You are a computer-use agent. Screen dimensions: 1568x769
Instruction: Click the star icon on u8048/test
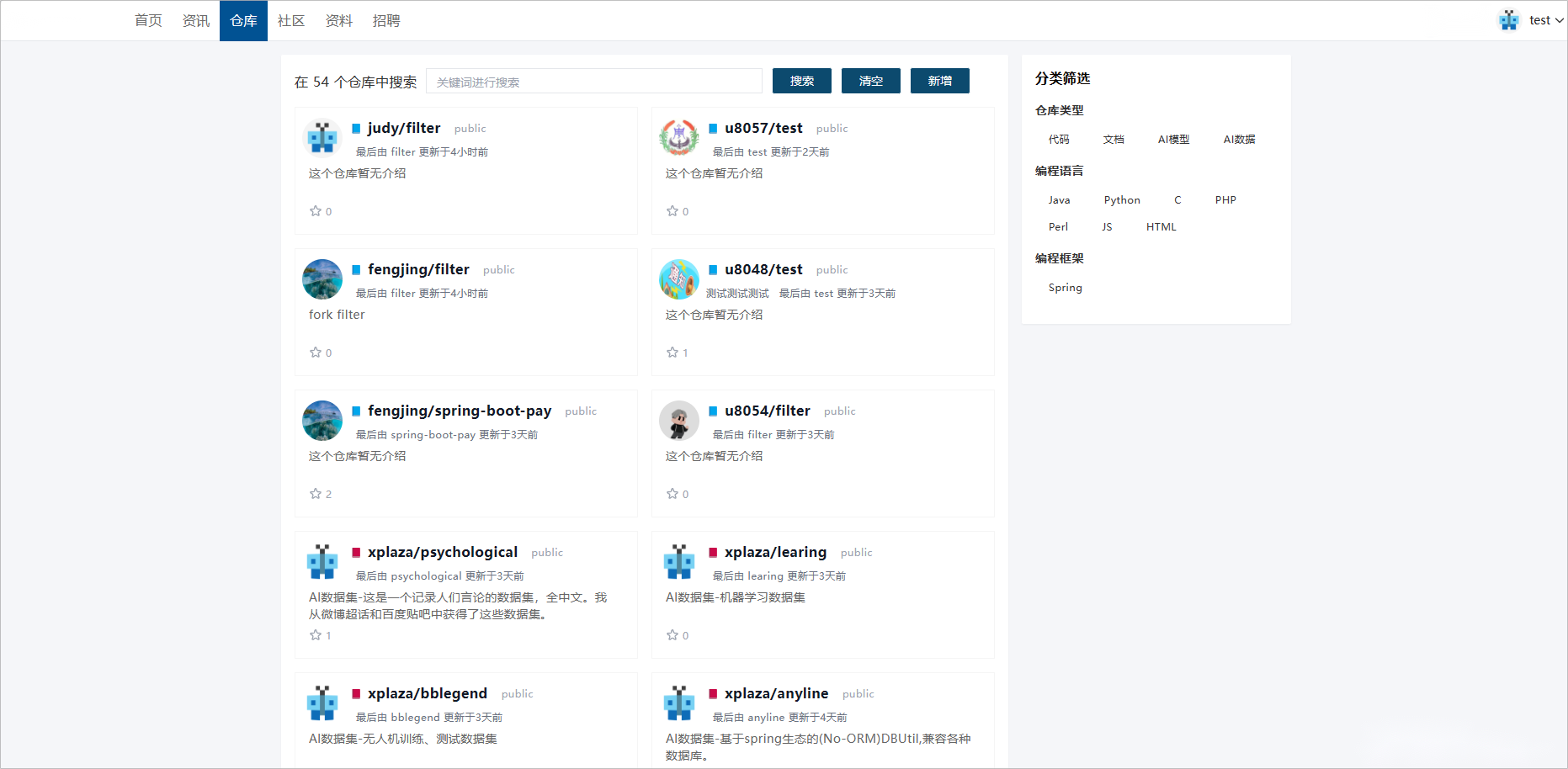coord(672,353)
